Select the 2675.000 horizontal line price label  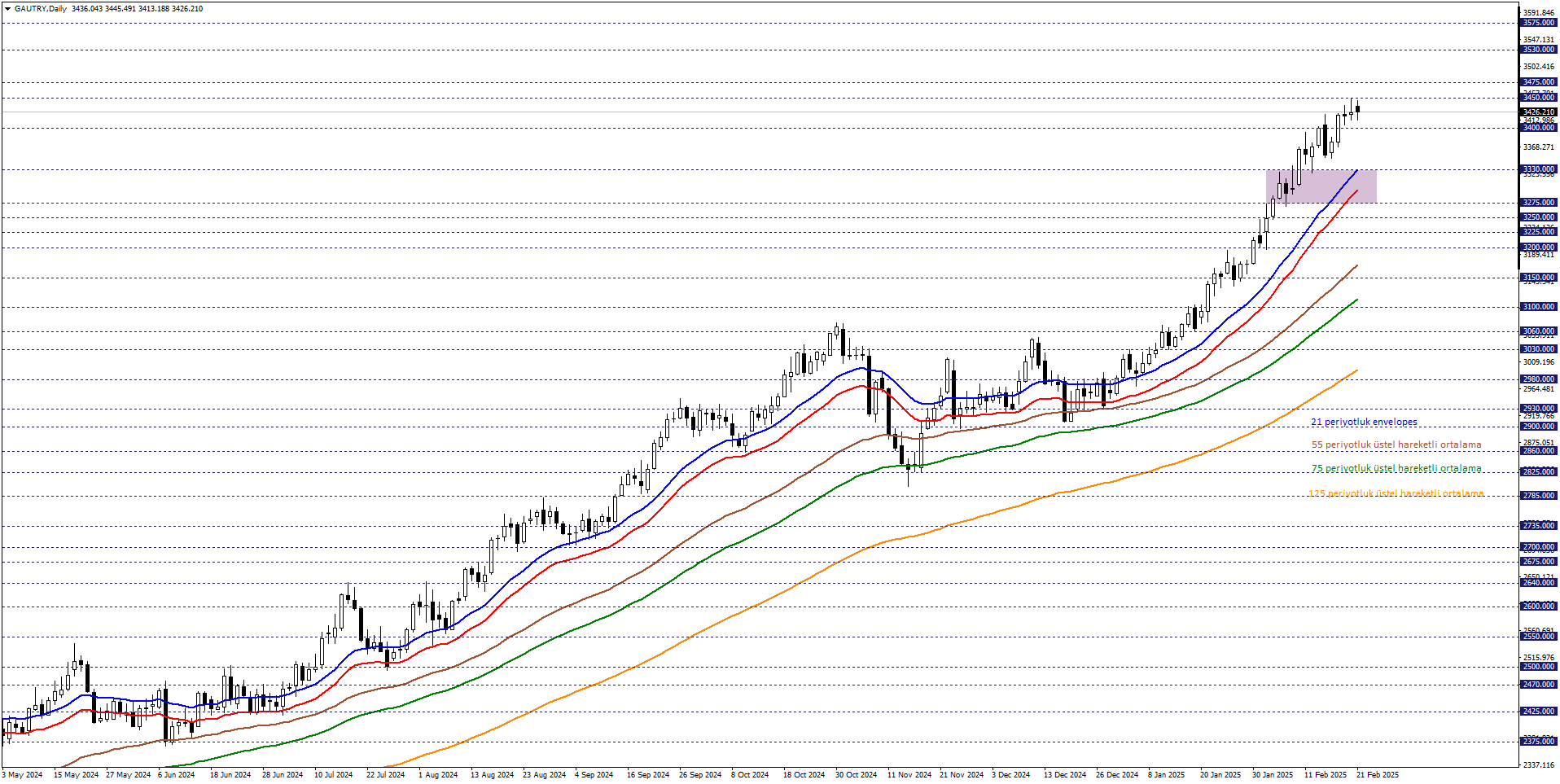pyautogui.click(x=1539, y=562)
